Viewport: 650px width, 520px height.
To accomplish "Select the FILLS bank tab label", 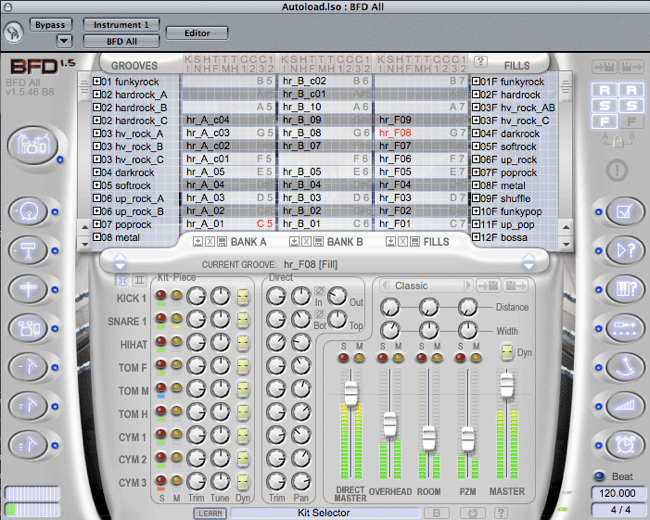I will point(436,242).
